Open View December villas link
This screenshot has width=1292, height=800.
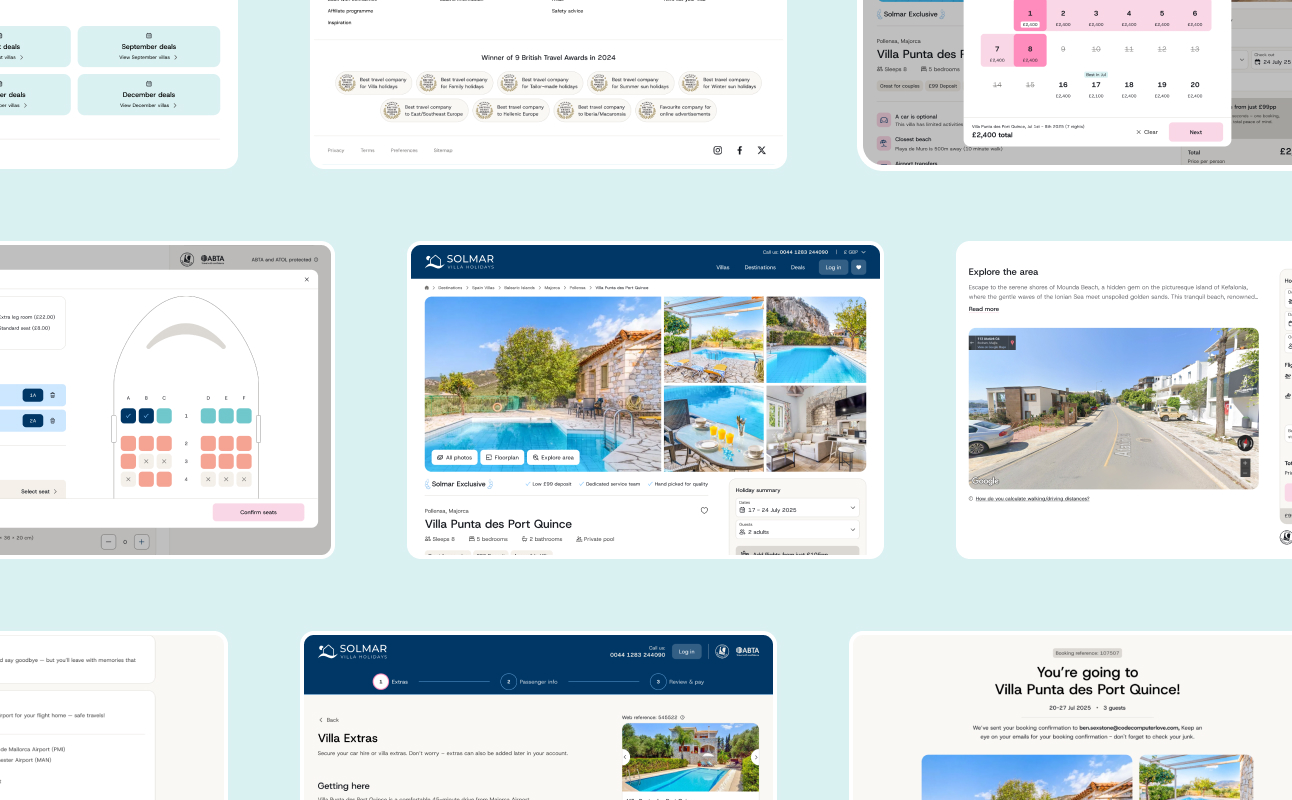coord(149,105)
